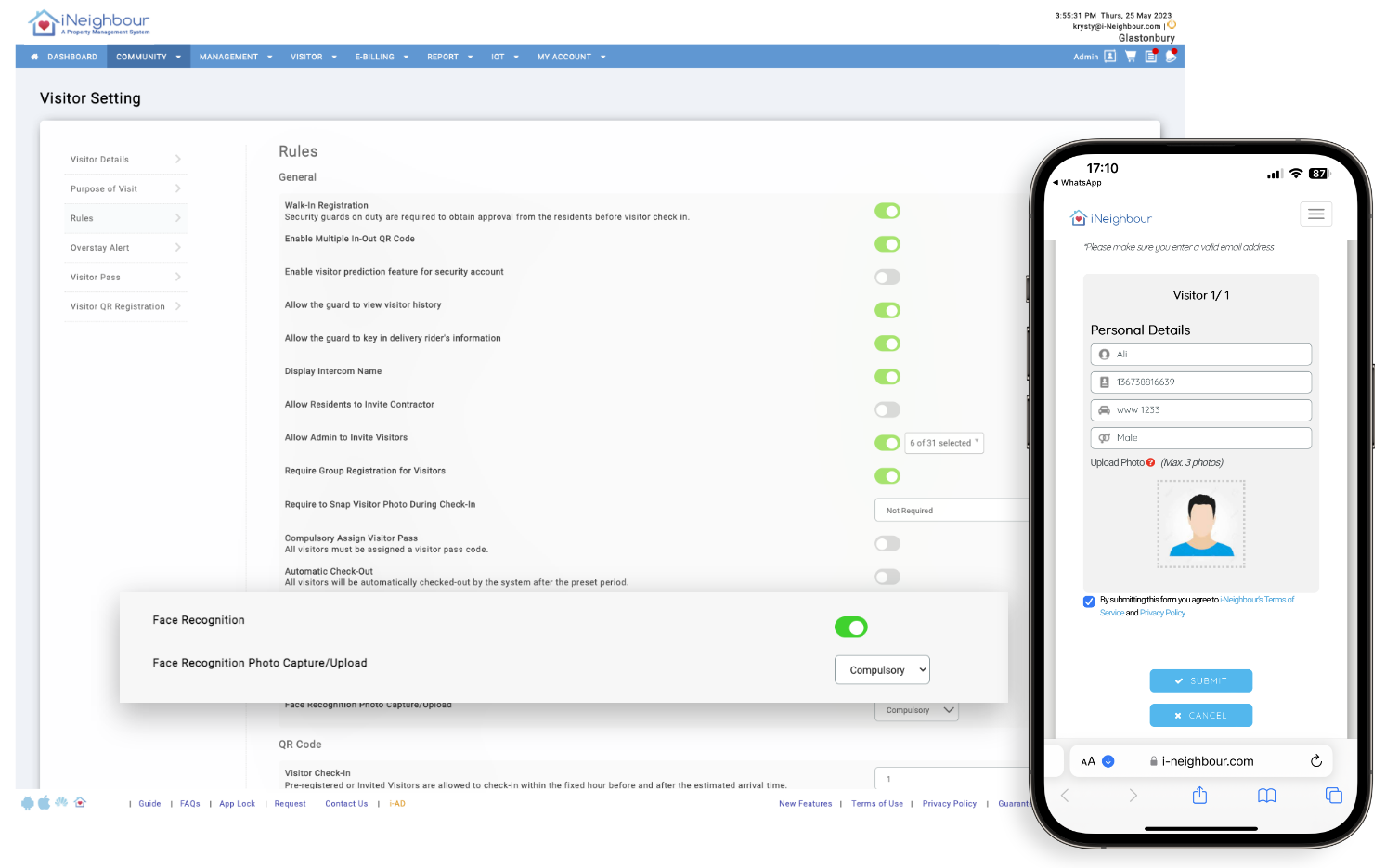
Task: Click the SUBMIT button on mobile form
Action: (1200, 680)
